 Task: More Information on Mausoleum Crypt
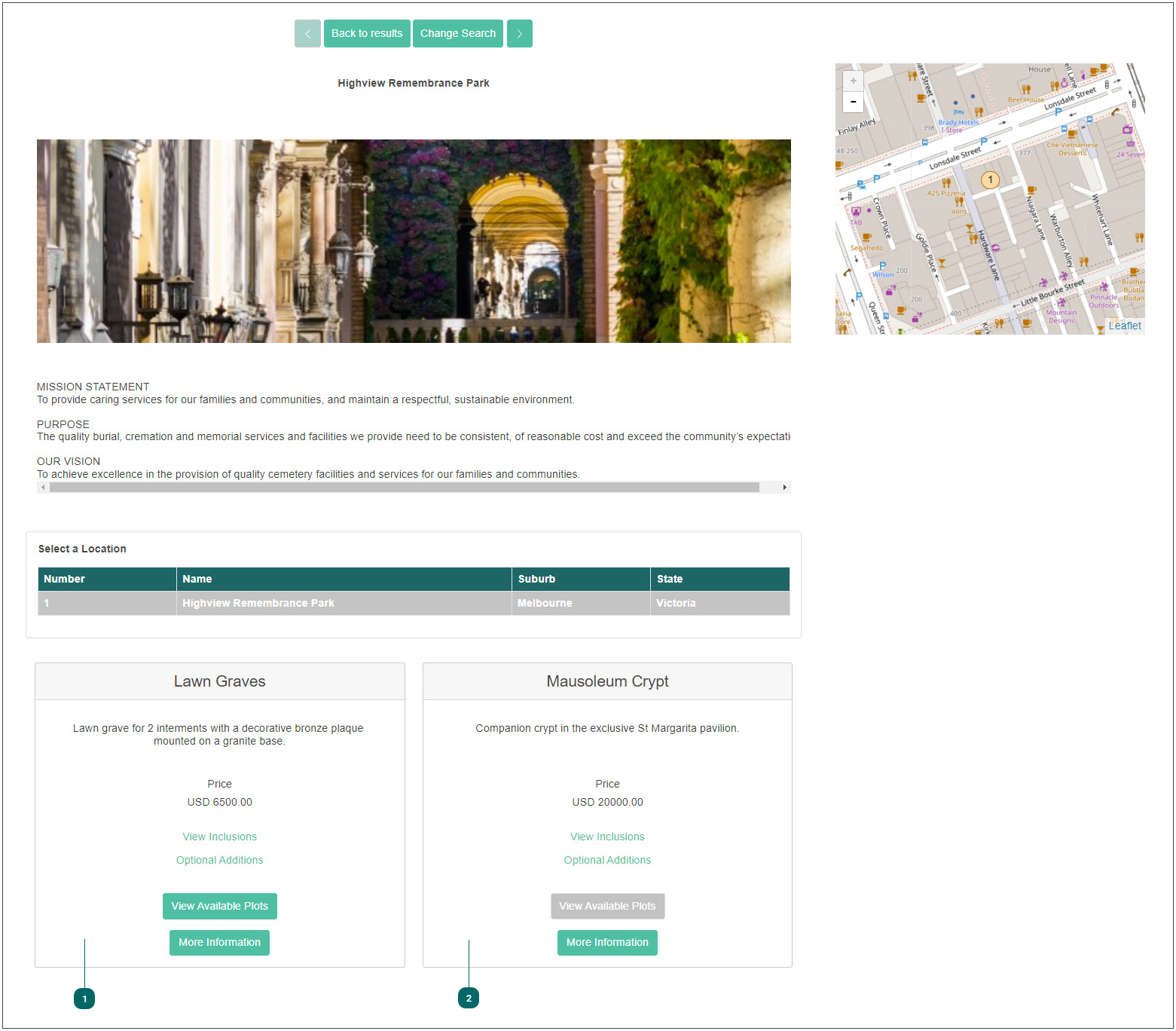(x=607, y=942)
